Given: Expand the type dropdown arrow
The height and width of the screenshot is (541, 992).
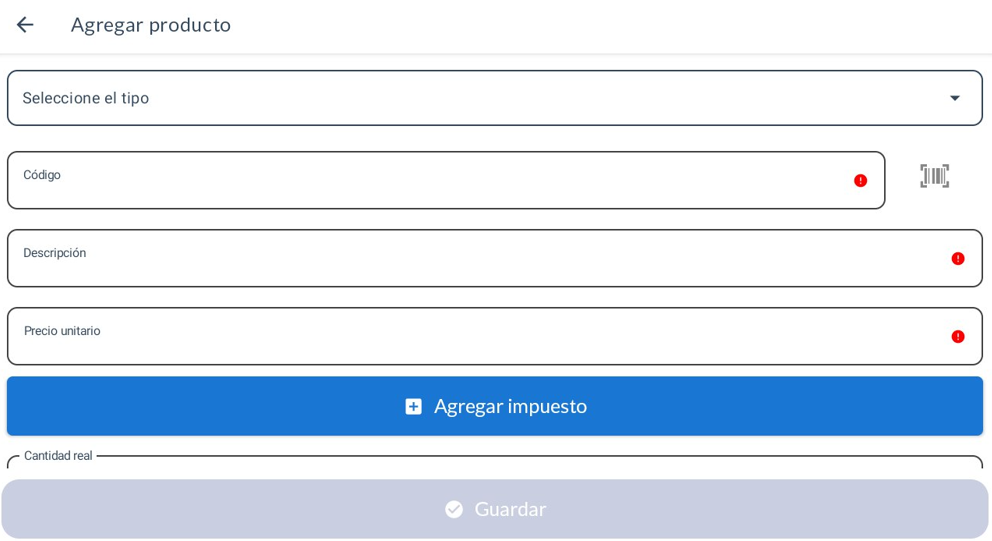Looking at the screenshot, I should click(x=954, y=98).
